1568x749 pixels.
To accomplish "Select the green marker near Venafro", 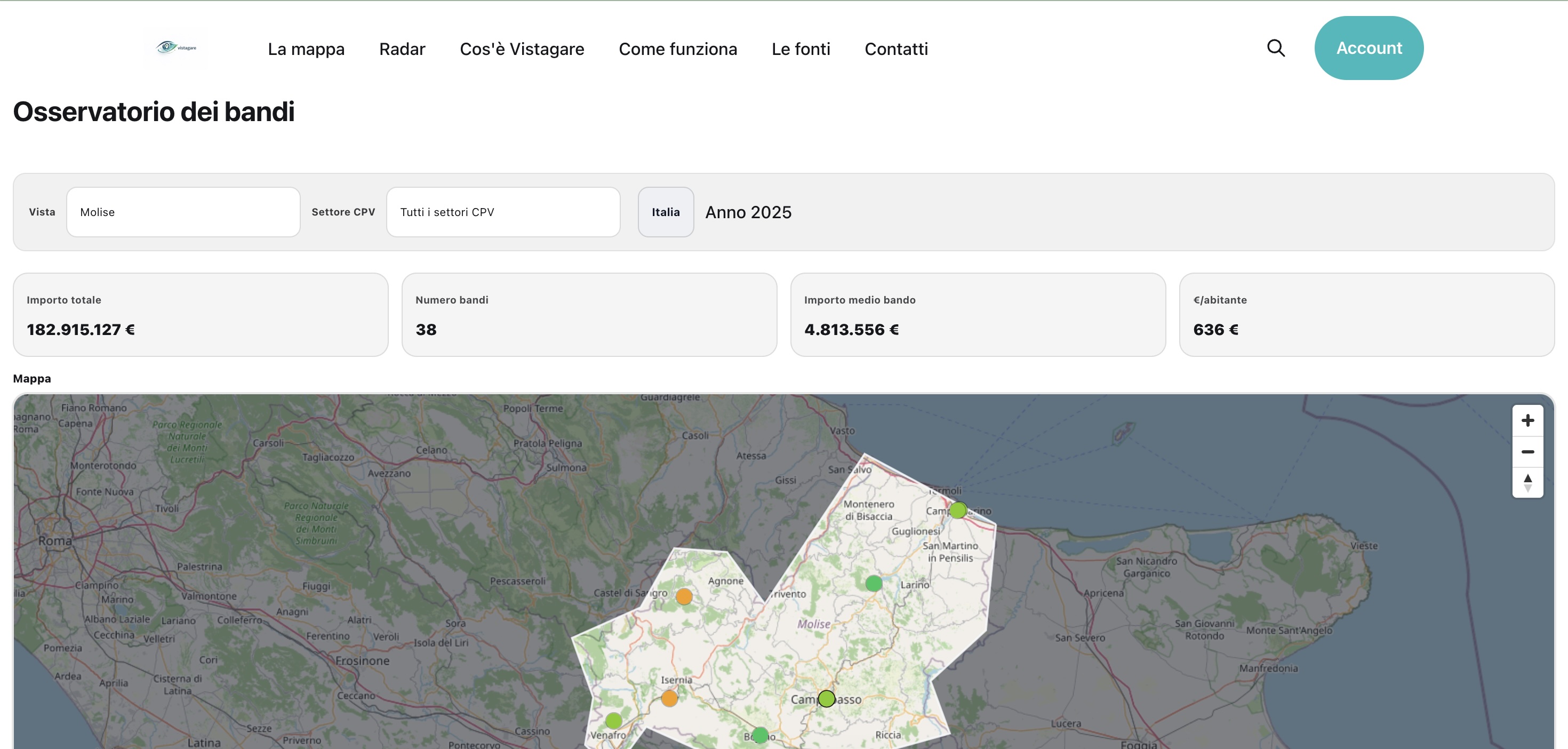I will (x=615, y=722).
